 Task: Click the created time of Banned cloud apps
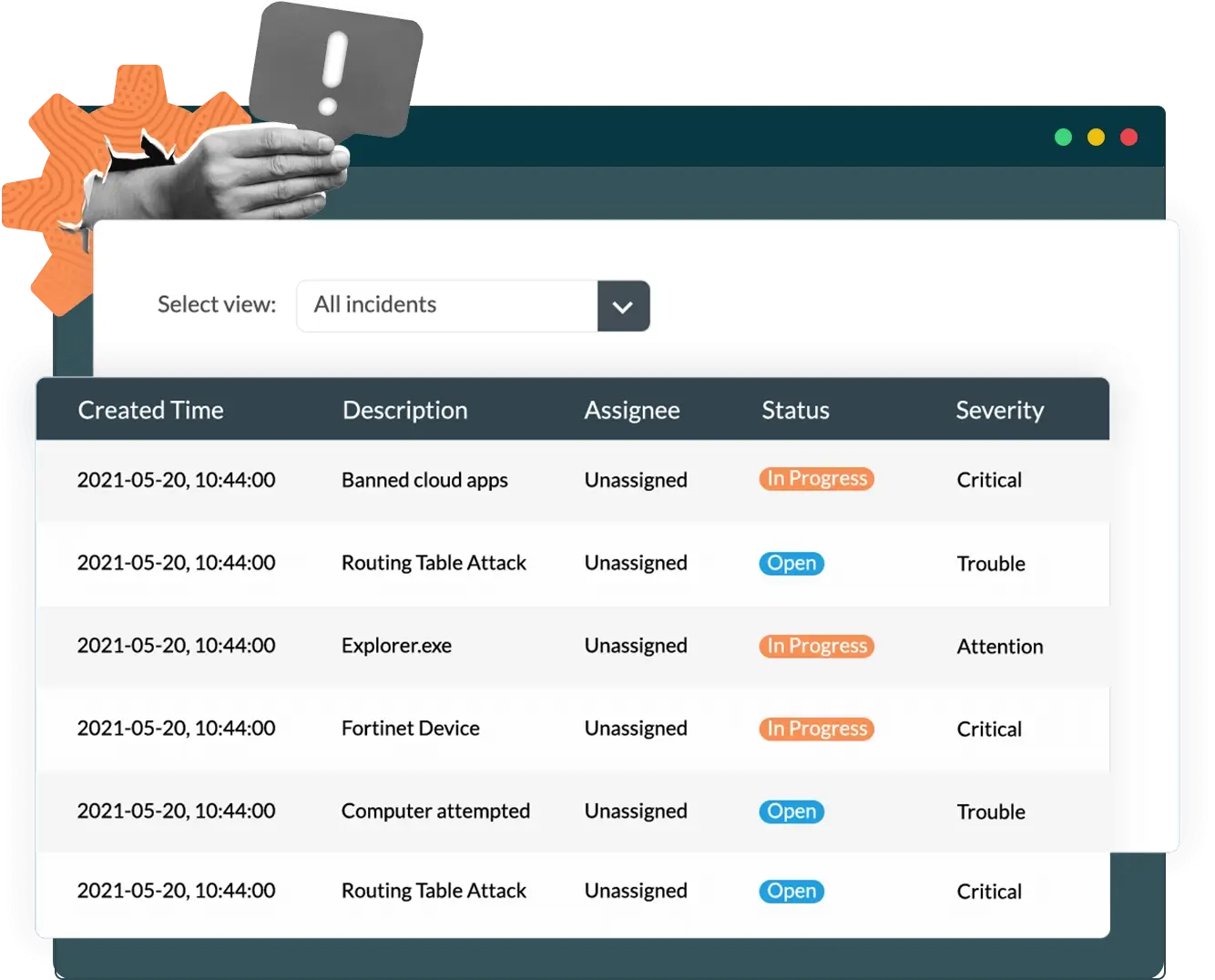[x=176, y=480]
